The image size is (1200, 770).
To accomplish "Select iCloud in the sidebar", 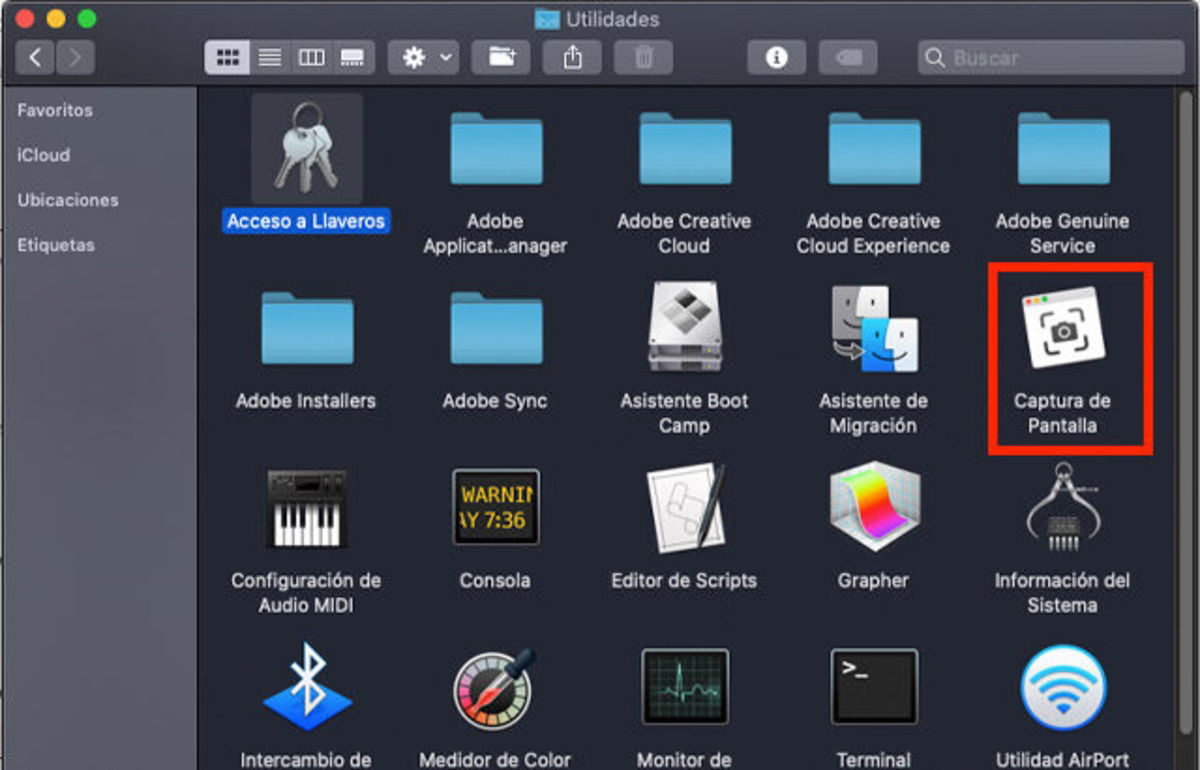I will 43,155.
